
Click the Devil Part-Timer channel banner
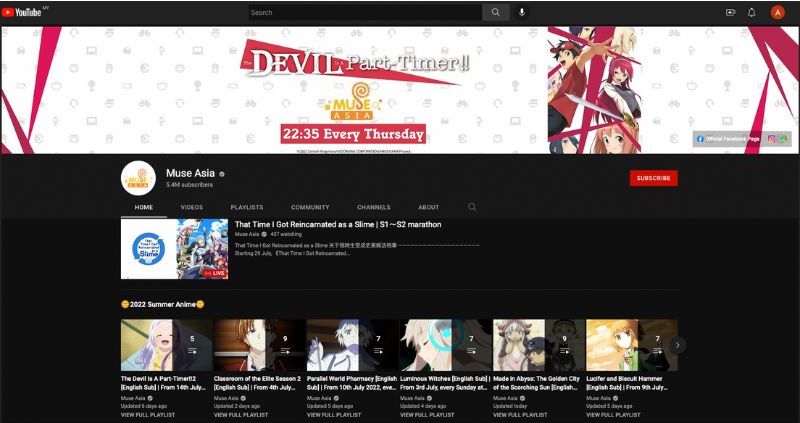400,90
